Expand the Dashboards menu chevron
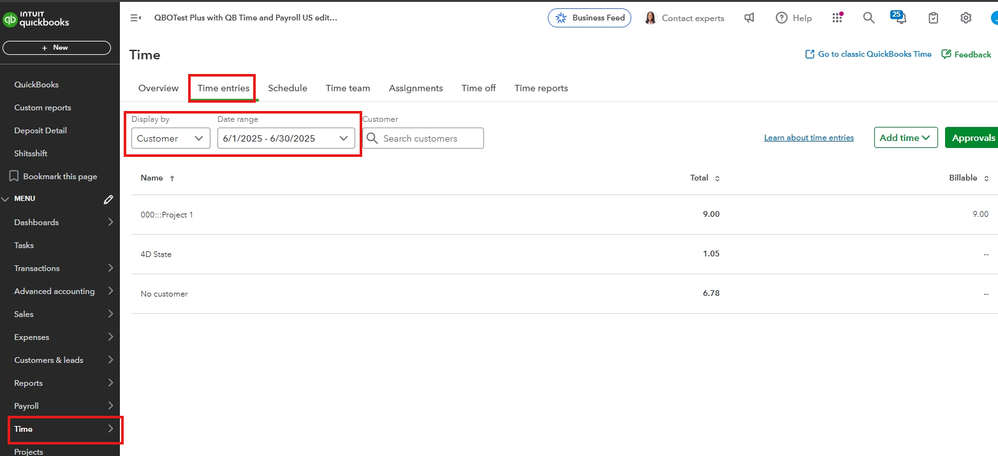The width and height of the screenshot is (998, 456). pos(111,222)
